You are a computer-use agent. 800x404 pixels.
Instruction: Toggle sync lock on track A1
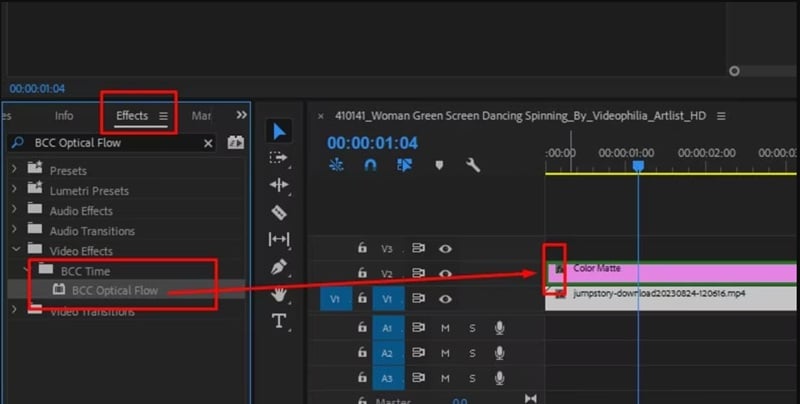[418, 327]
